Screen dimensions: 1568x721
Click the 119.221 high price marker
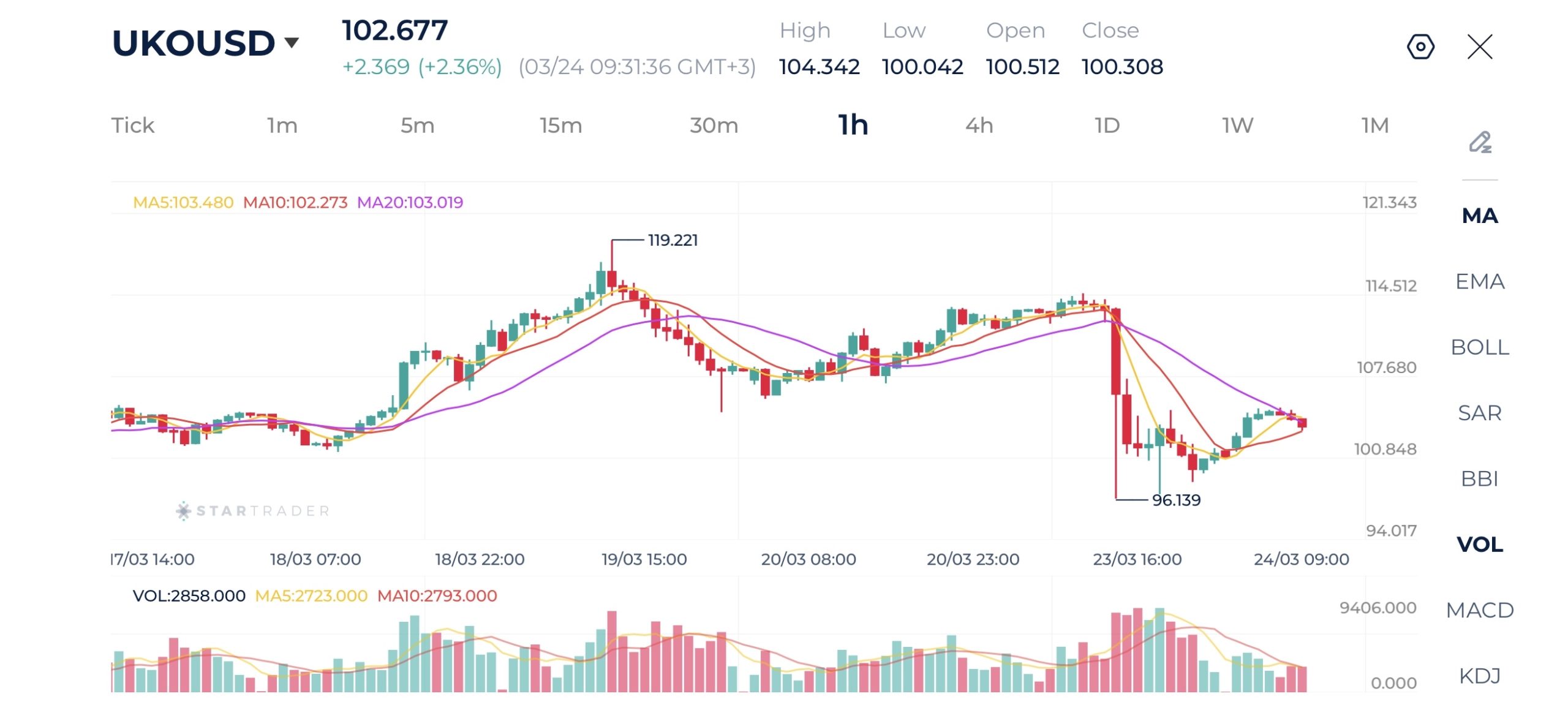pos(673,240)
